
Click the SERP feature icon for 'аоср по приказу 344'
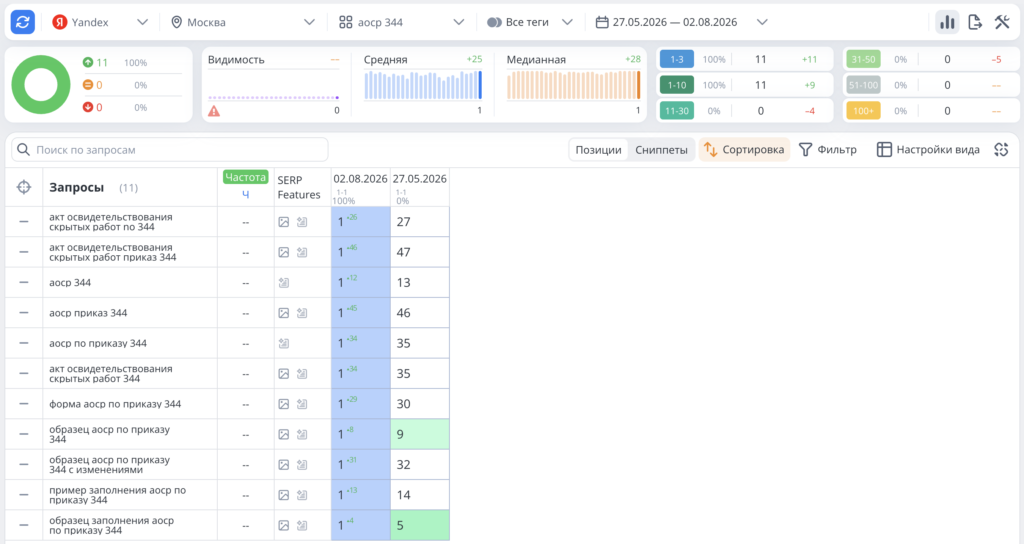[283, 344]
